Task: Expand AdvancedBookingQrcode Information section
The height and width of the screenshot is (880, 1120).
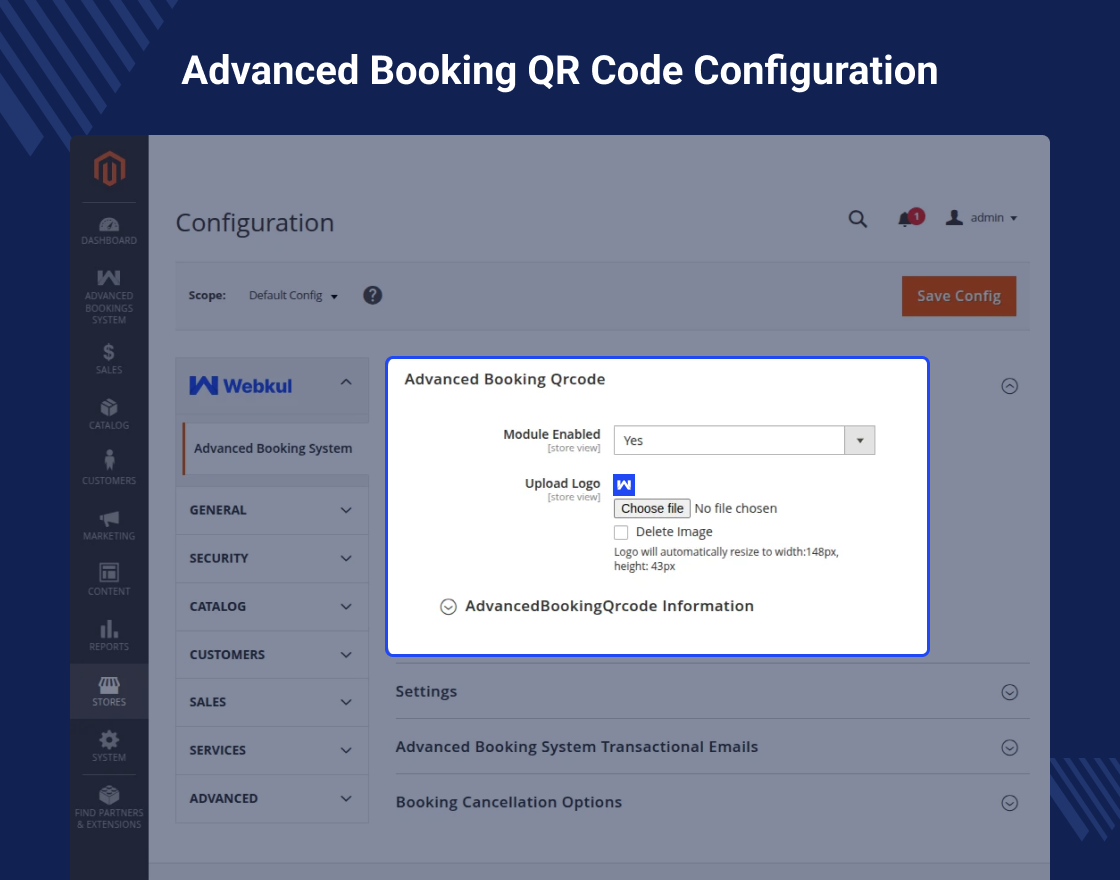Action: point(596,606)
